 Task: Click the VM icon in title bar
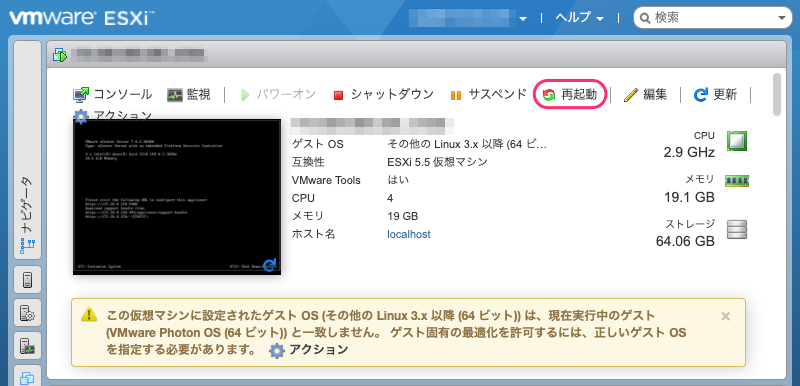(60, 54)
